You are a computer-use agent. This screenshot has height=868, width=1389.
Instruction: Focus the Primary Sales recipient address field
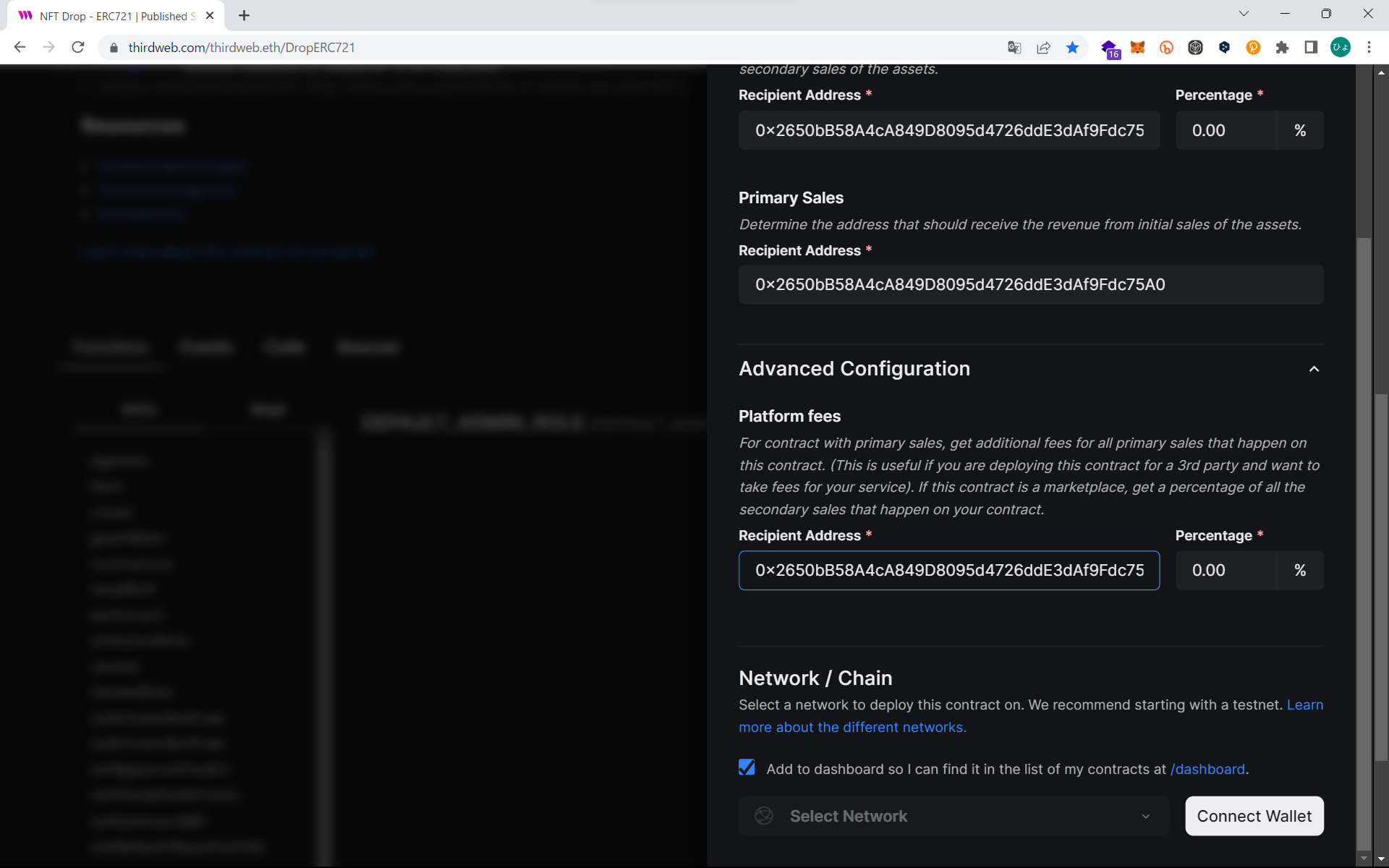click(x=1030, y=284)
